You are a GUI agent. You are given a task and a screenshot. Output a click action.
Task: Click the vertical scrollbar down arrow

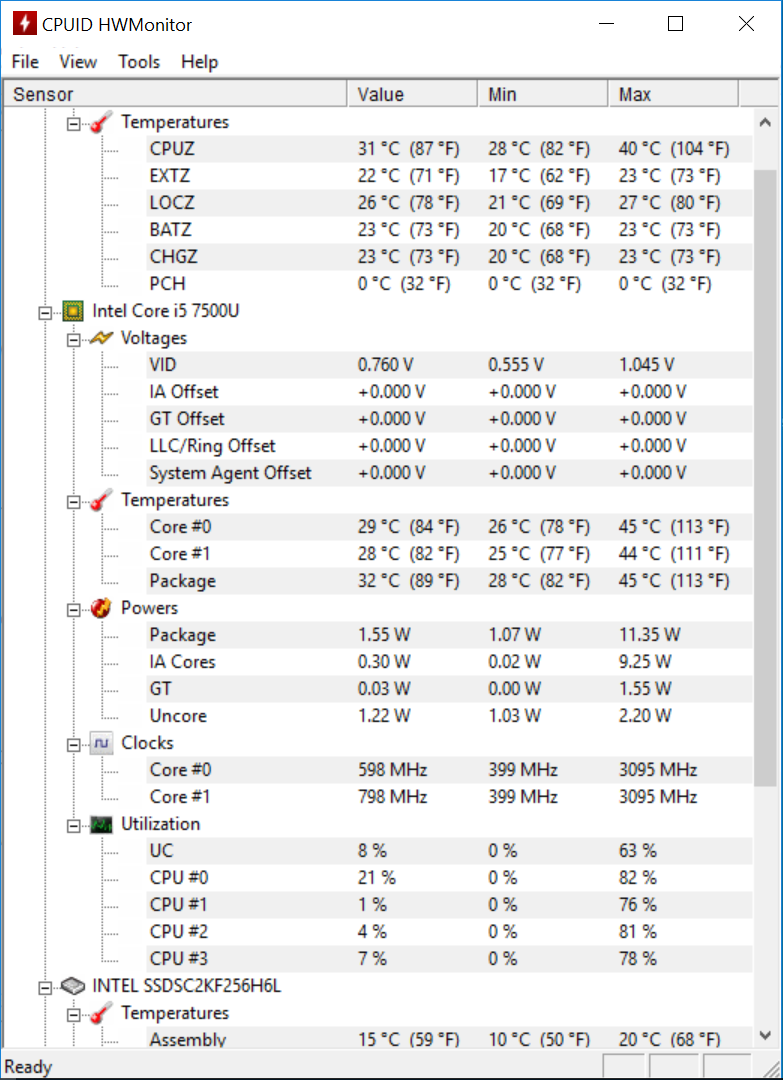click(x=765, y=1035)
